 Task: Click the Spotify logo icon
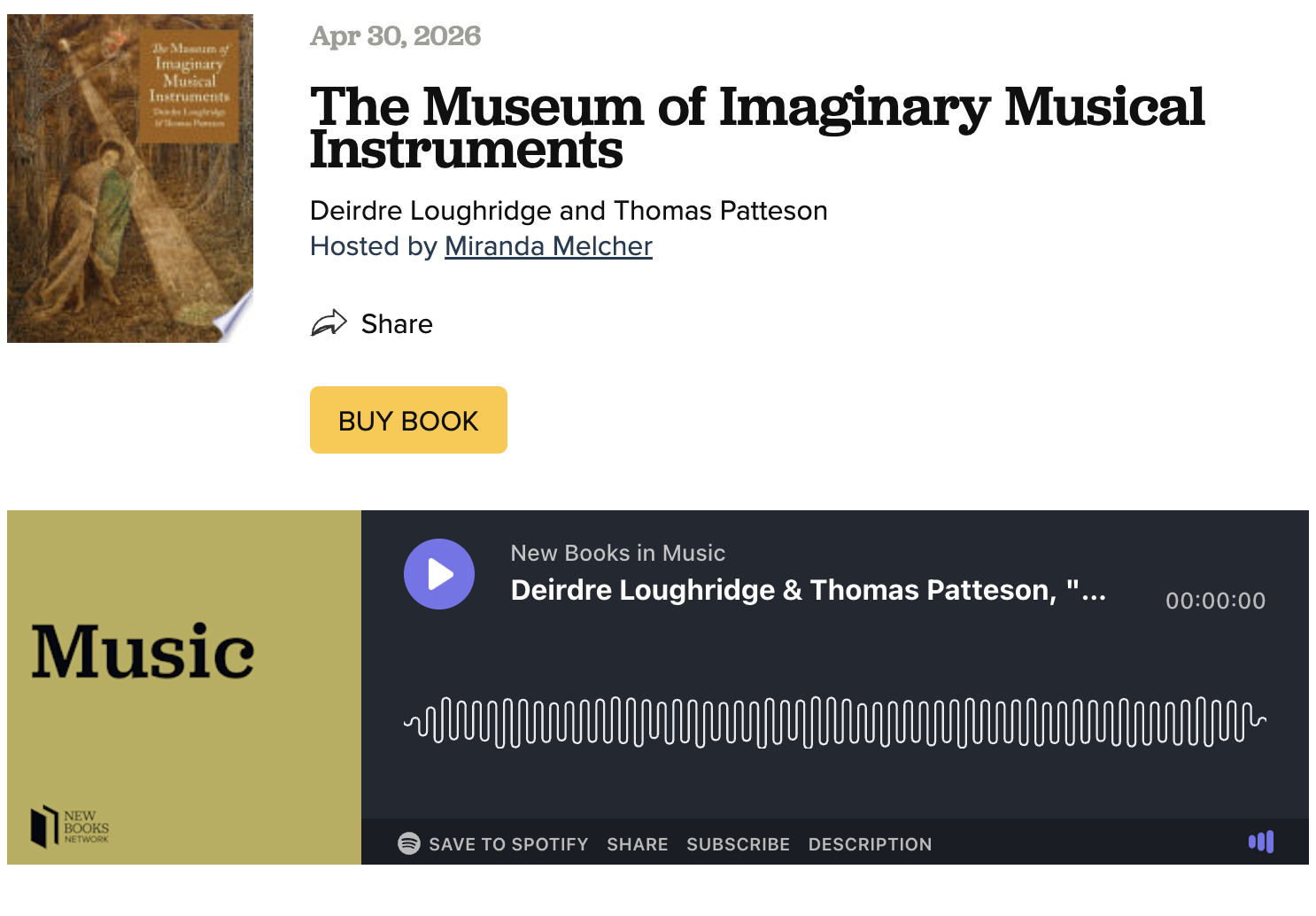(x=408, y=843)
